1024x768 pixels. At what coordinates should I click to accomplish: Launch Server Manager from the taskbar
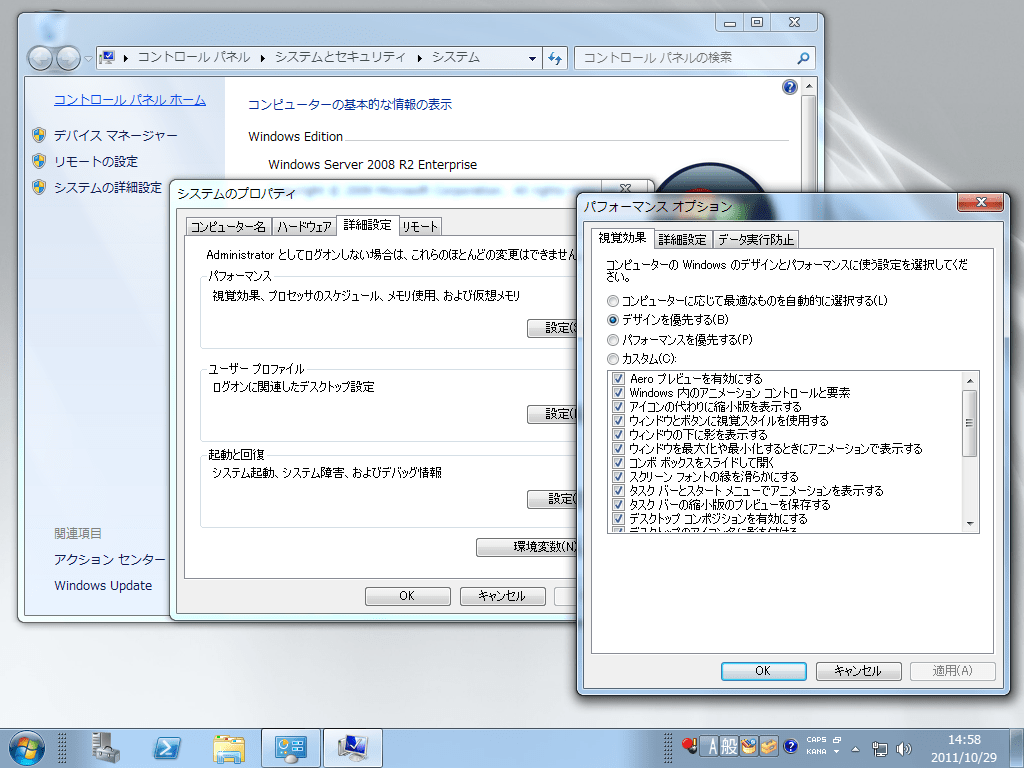tap(106, 747)
